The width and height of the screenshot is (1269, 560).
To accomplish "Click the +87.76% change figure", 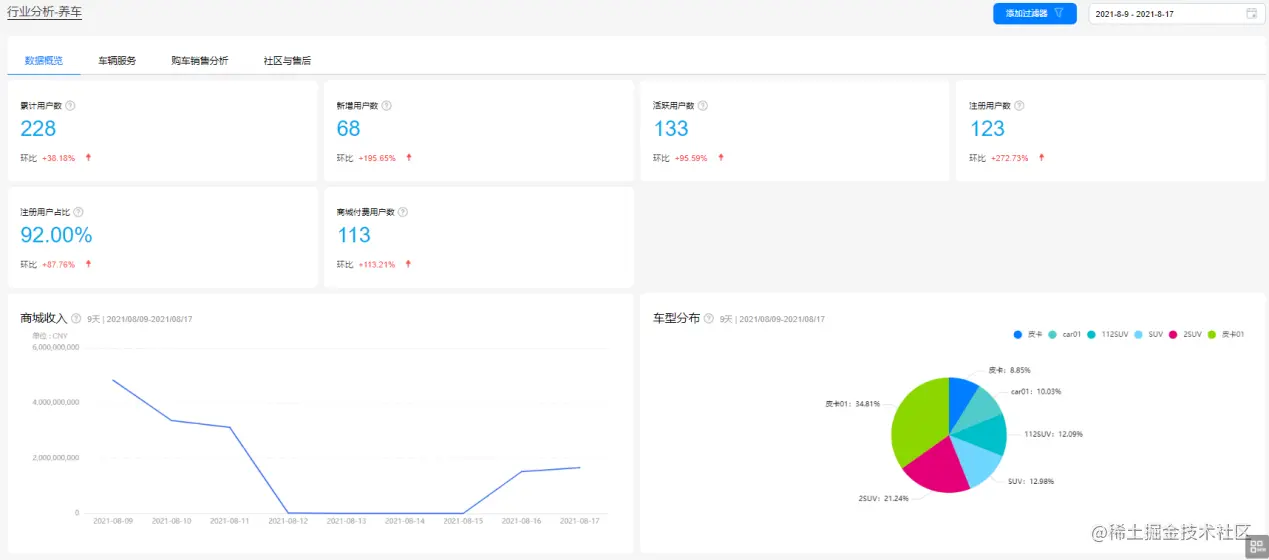I will [58, 265].
